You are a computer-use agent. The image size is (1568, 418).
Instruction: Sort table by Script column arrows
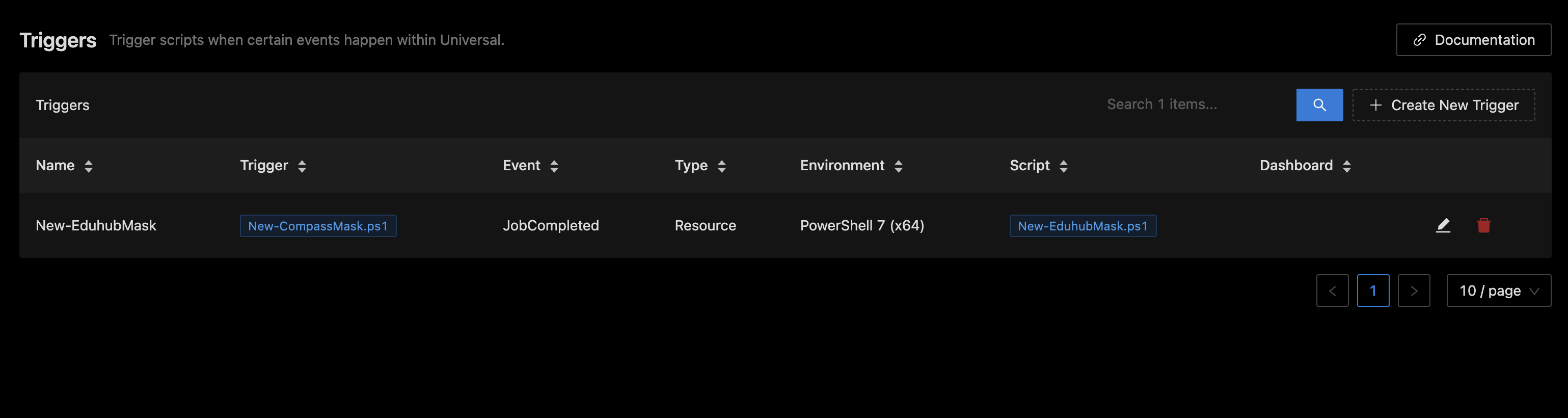[x=1063, y=166]
